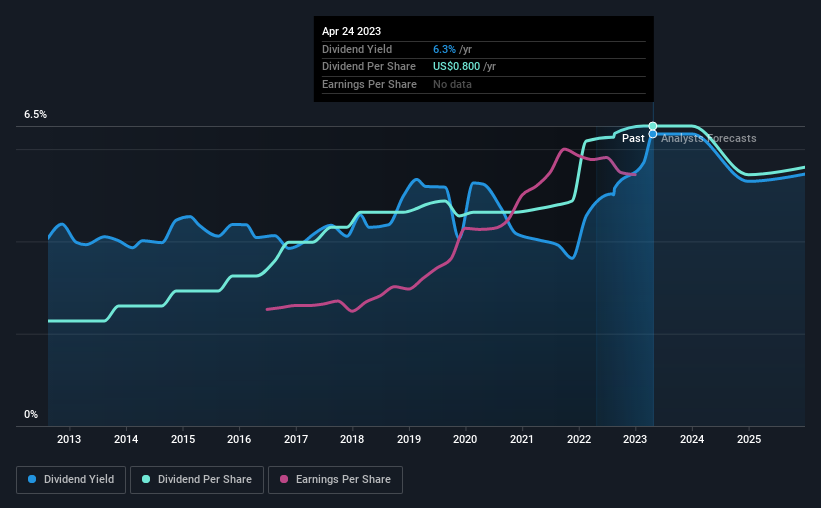The height and width of the screenshot is (508, 821).
Task: Click the 2016 x-axis label
Action: click(x=239, y=439)
